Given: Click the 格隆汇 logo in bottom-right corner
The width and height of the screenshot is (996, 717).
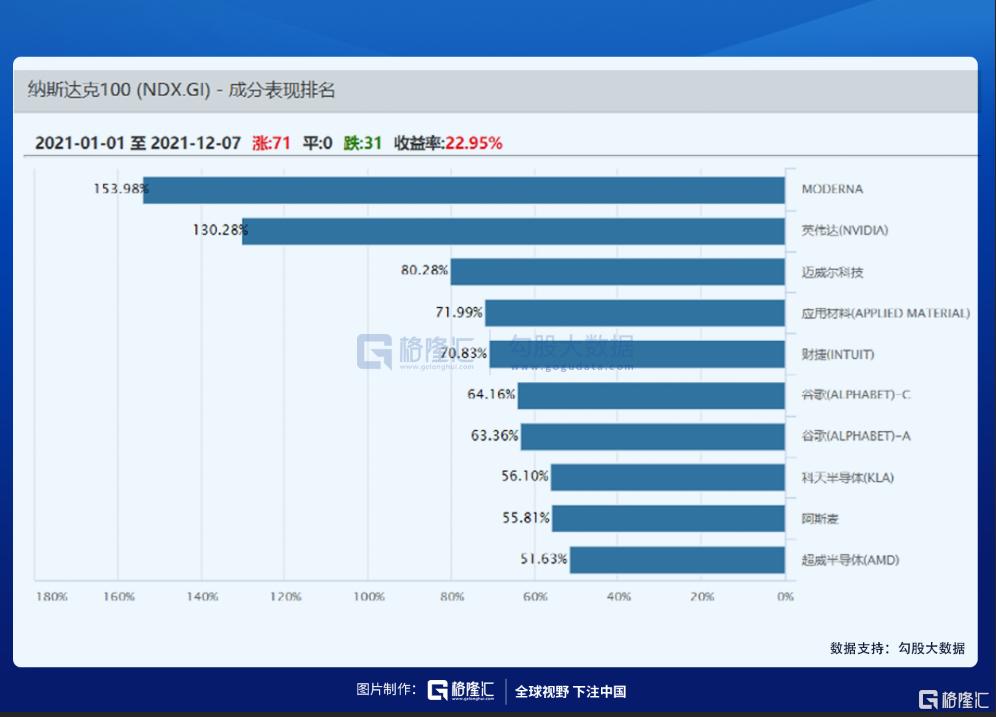Looking at the screenshot, I should [953, 699].
